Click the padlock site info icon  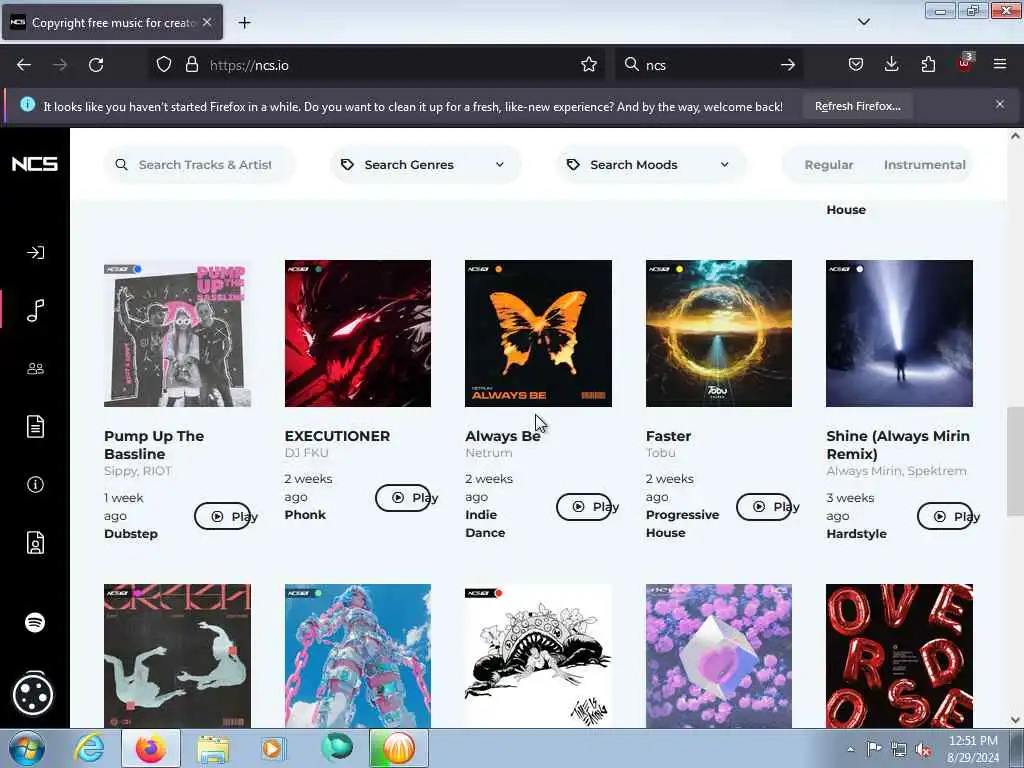[191, 65]
